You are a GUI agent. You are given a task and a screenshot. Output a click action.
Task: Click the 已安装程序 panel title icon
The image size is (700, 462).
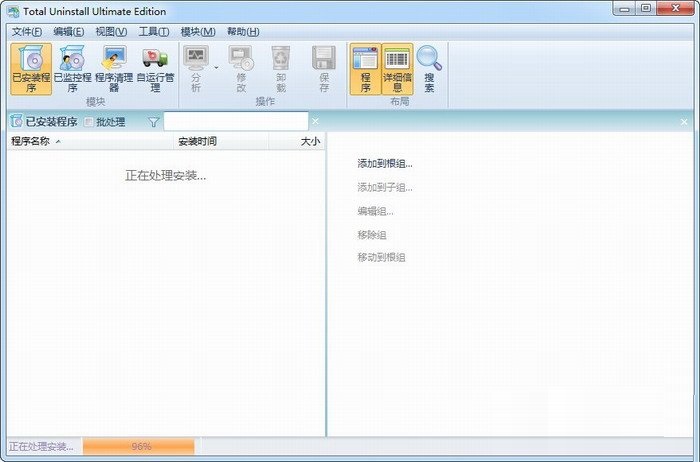(x=16, y=121)
